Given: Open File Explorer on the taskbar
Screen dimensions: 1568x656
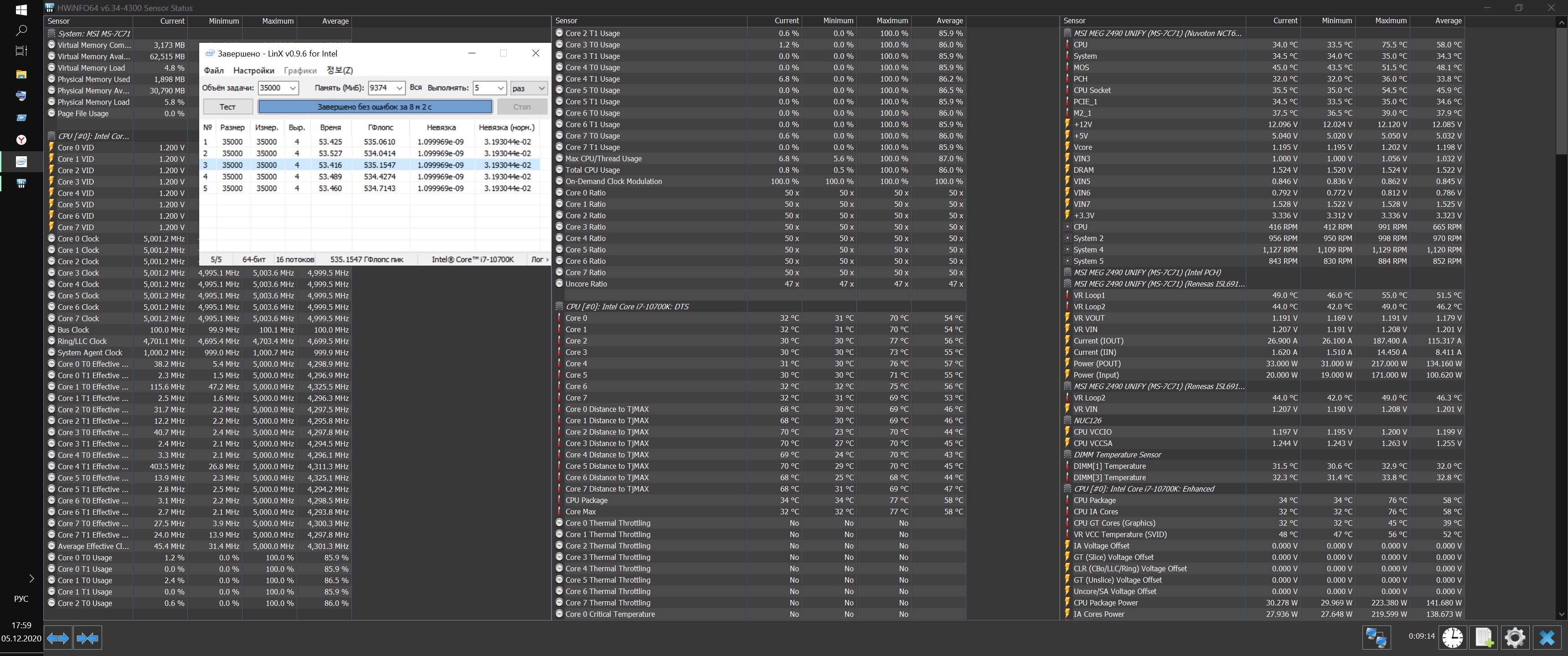Looking at the screenshot, I should click(21, 74).
